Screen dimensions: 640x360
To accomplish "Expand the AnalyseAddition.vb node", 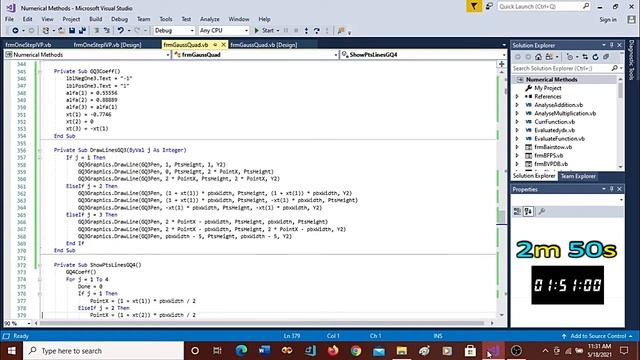I will click(x=517, y=105).
